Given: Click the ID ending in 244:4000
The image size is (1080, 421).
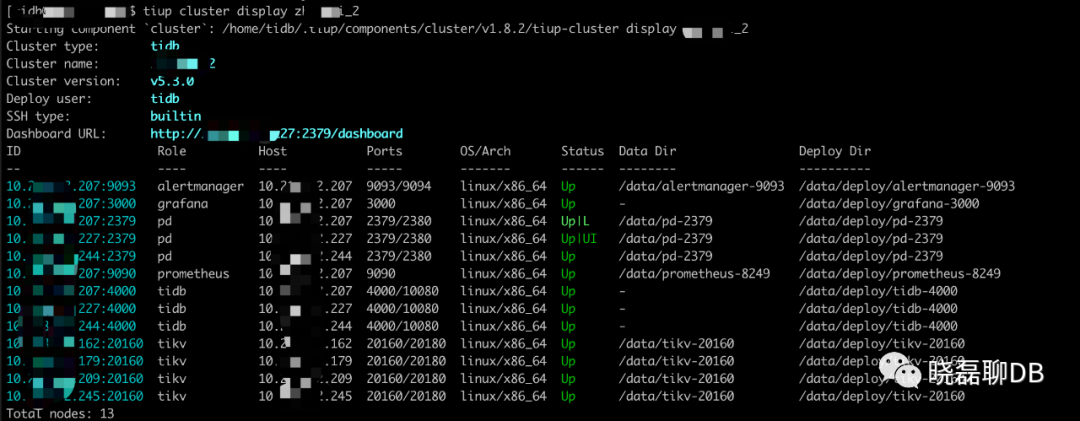Looking at the screenshot, I should pyautogui.click(x=71, y=326).
